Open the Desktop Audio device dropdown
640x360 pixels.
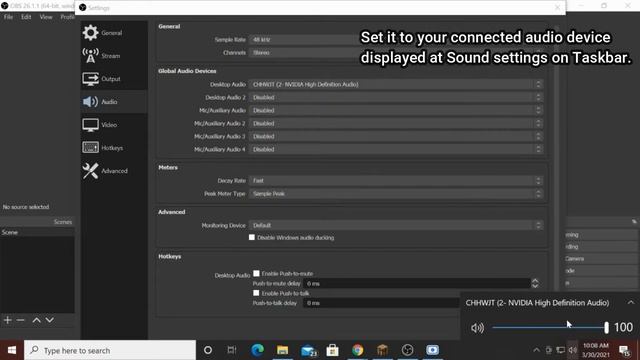pyautogui.click(x=396, y=84)
